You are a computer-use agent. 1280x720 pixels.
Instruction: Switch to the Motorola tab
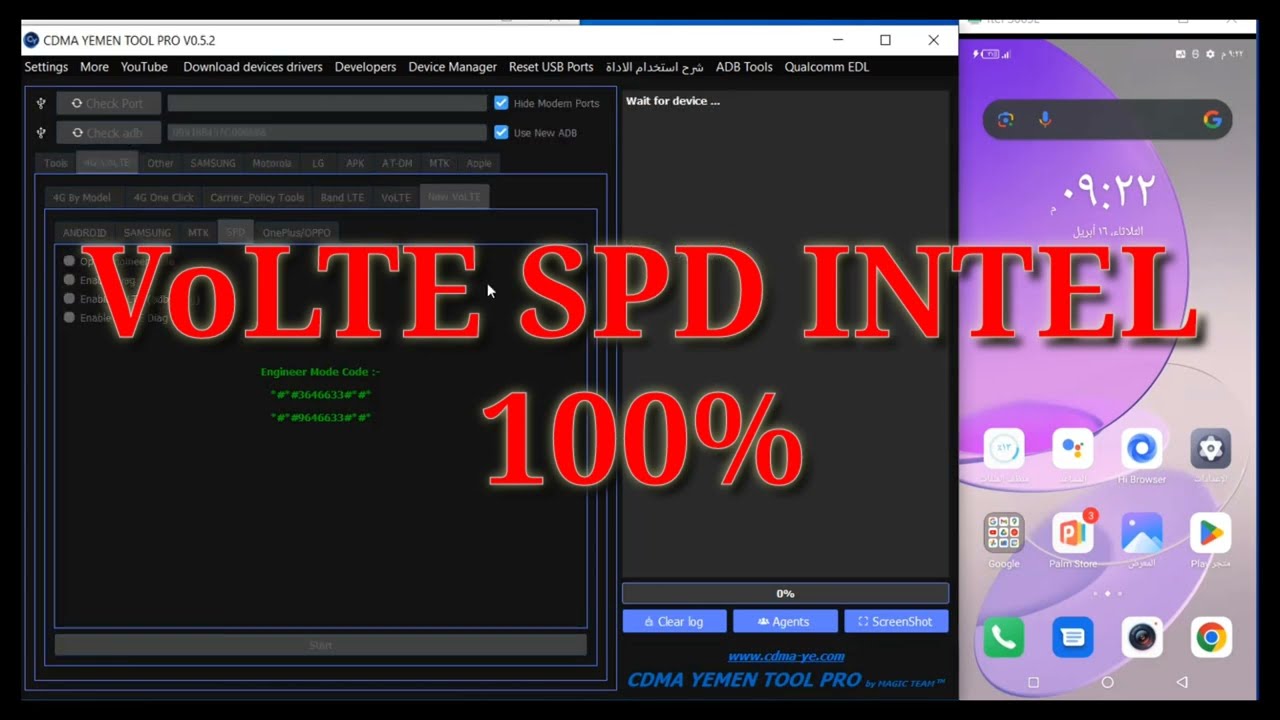pyautogui.click(x=272, y=163)
